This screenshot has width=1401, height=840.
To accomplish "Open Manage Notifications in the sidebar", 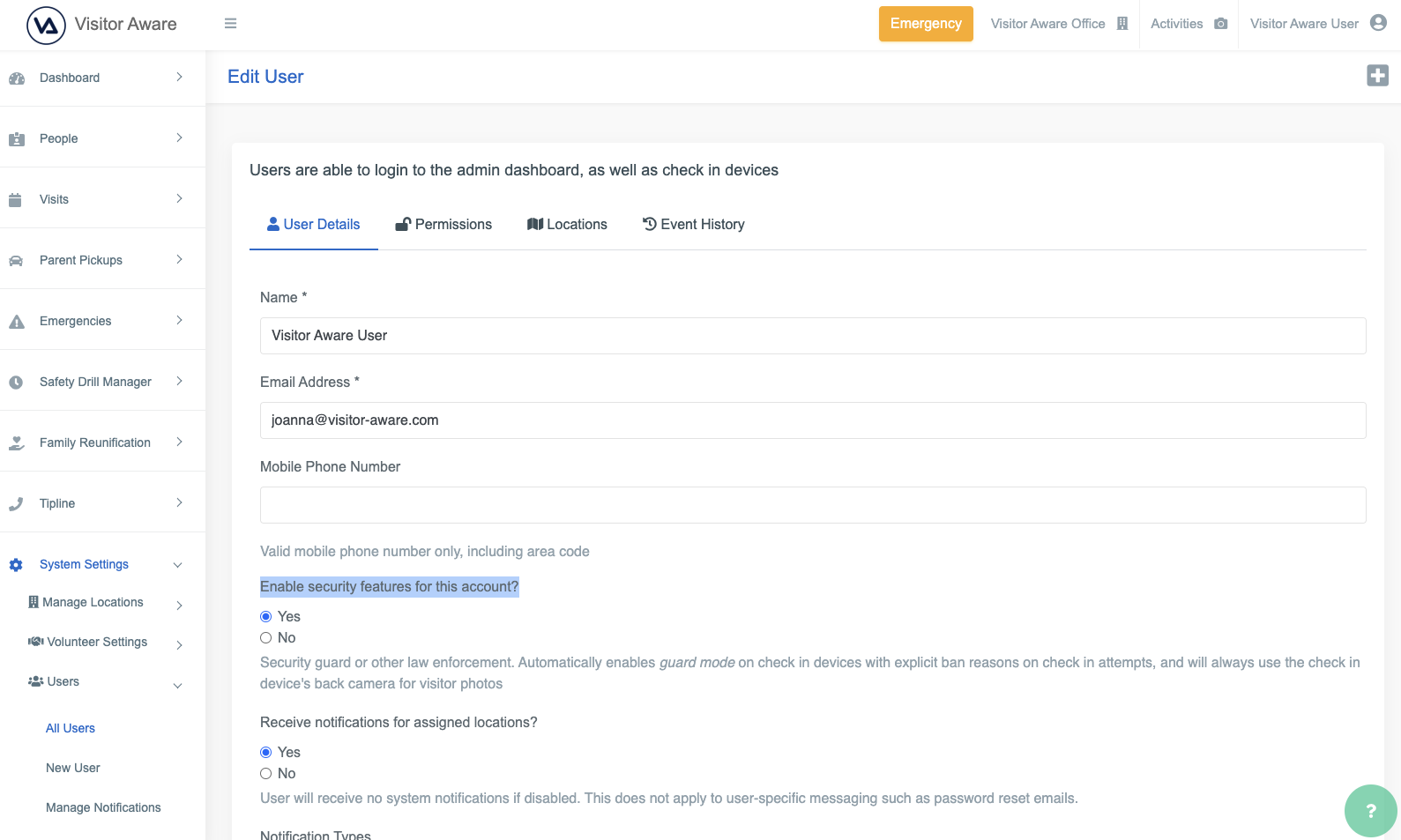I will (103, 807).
